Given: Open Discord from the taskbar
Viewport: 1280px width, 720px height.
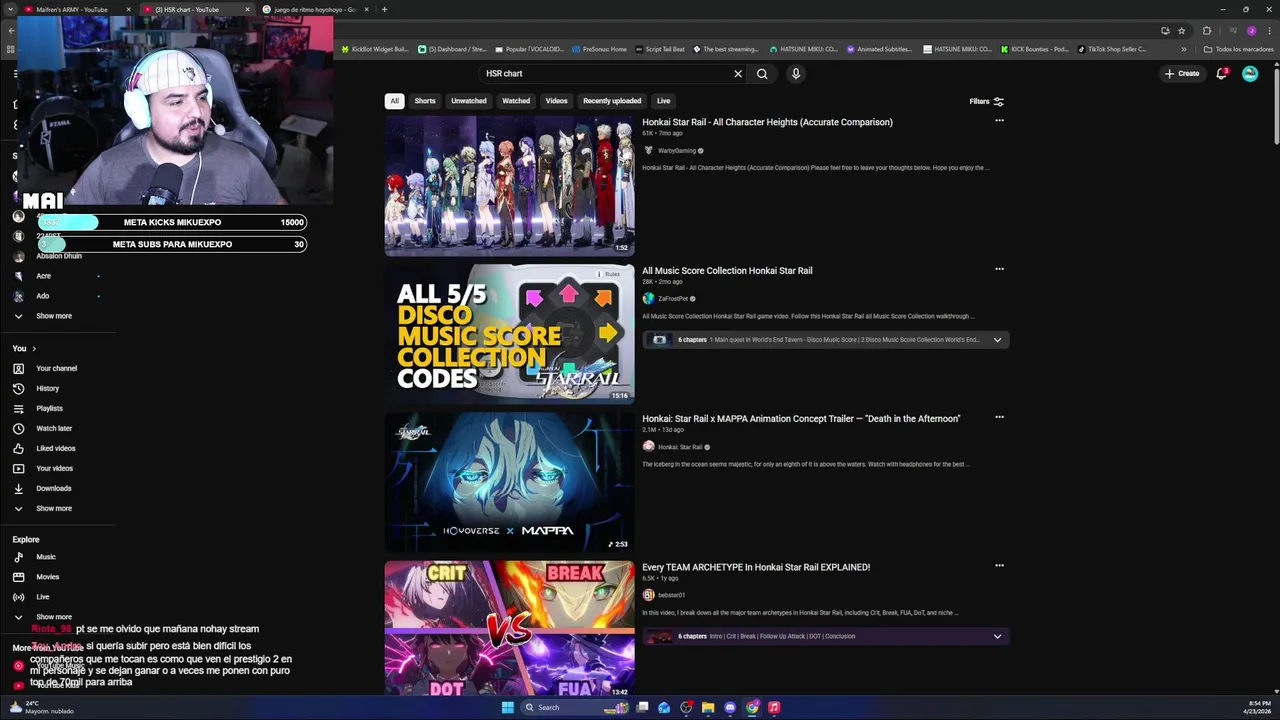Looking at the screenshot, I should click(730, 707).
